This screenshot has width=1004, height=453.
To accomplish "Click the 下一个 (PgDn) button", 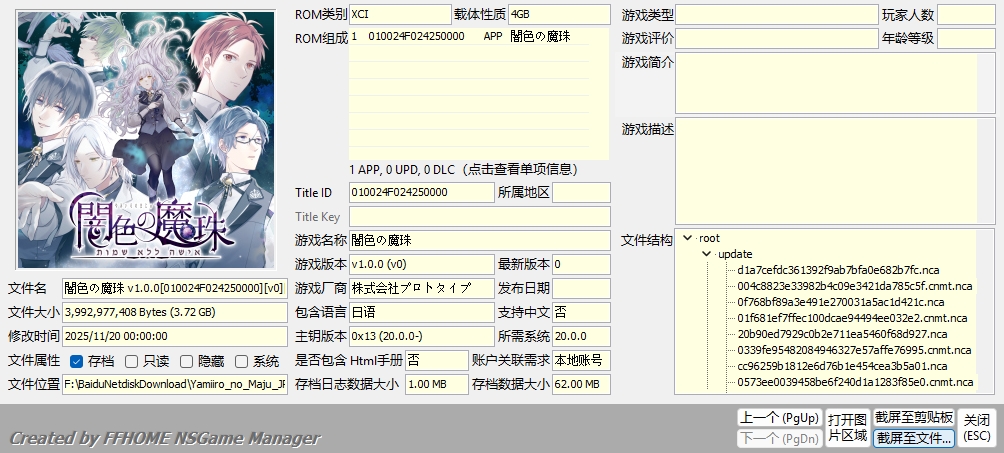I will (x=779, y=438).
